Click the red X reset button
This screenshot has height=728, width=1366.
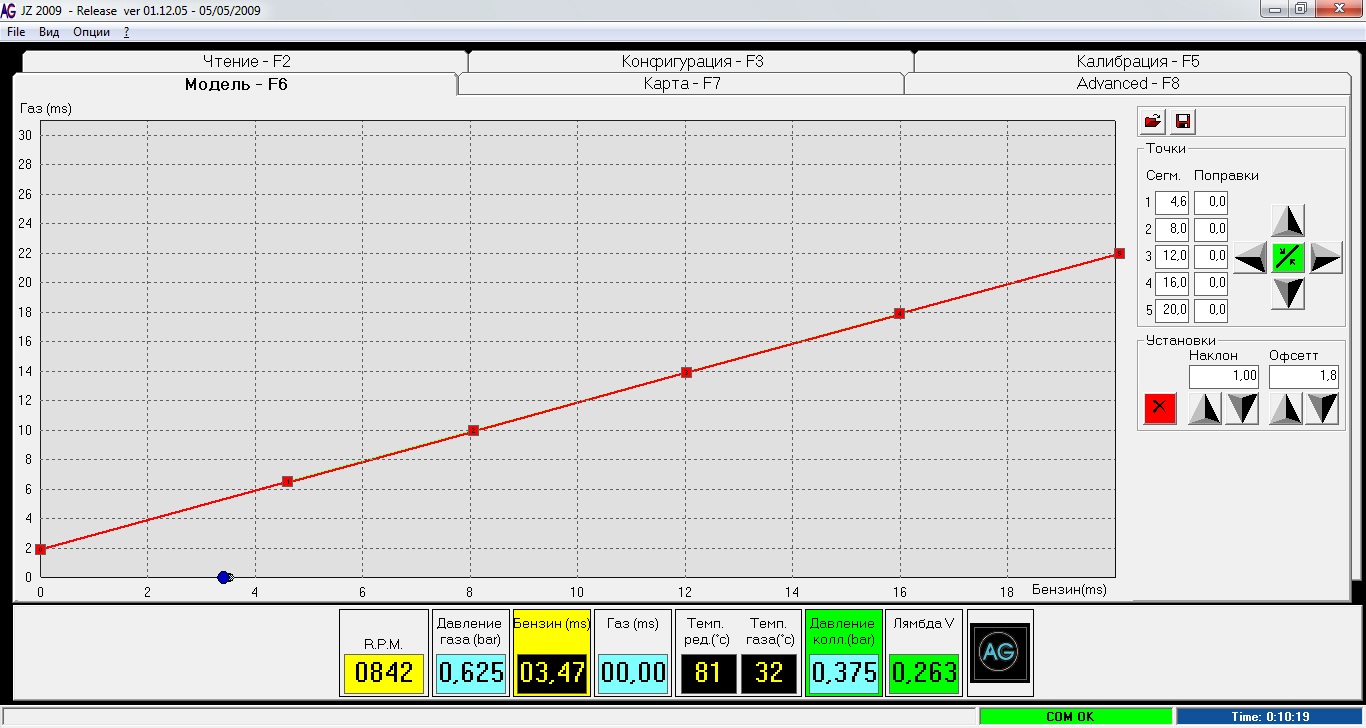pyautogui.click(x=1160, y=408)
